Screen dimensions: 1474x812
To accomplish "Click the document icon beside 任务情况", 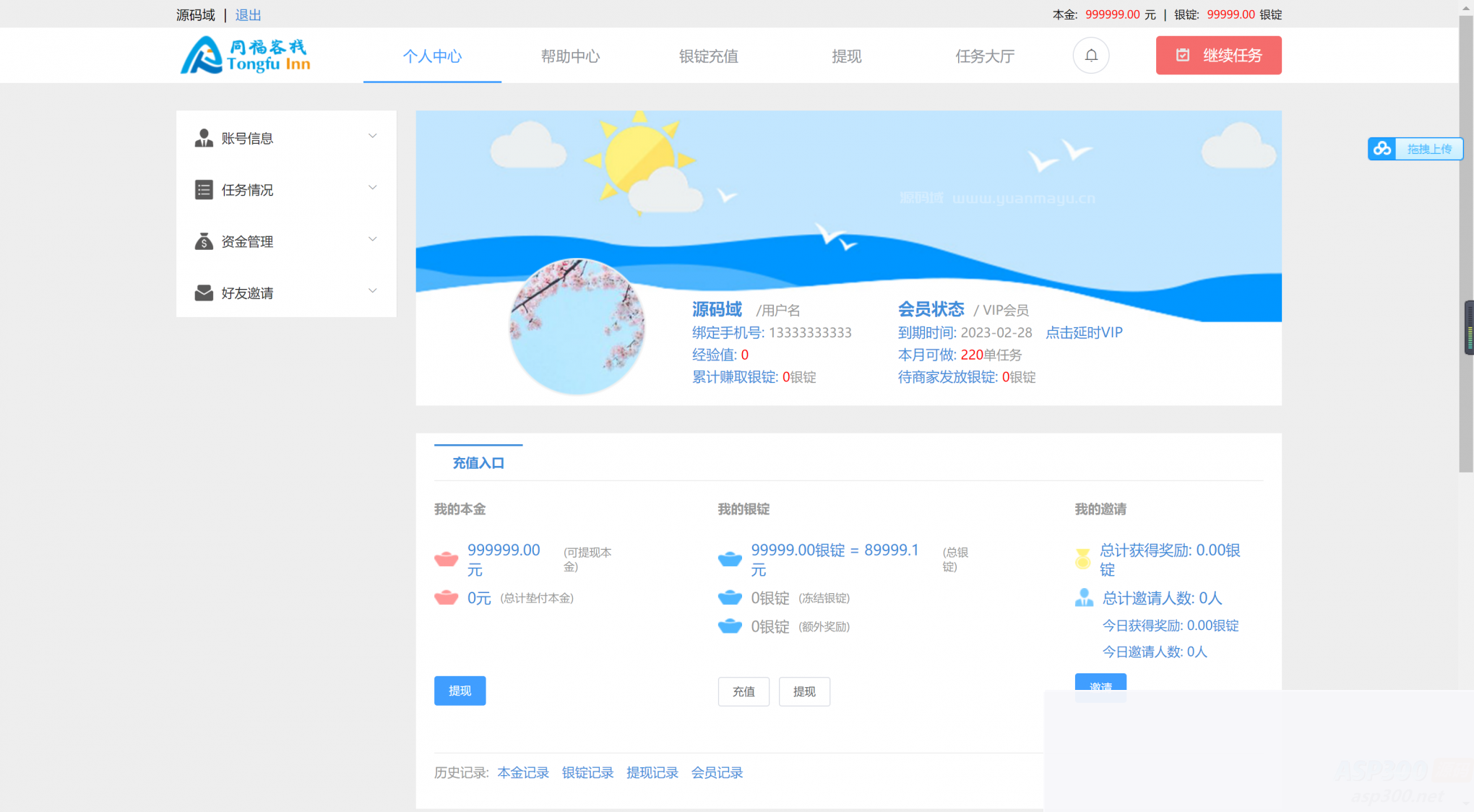I will tap(203, 189).
